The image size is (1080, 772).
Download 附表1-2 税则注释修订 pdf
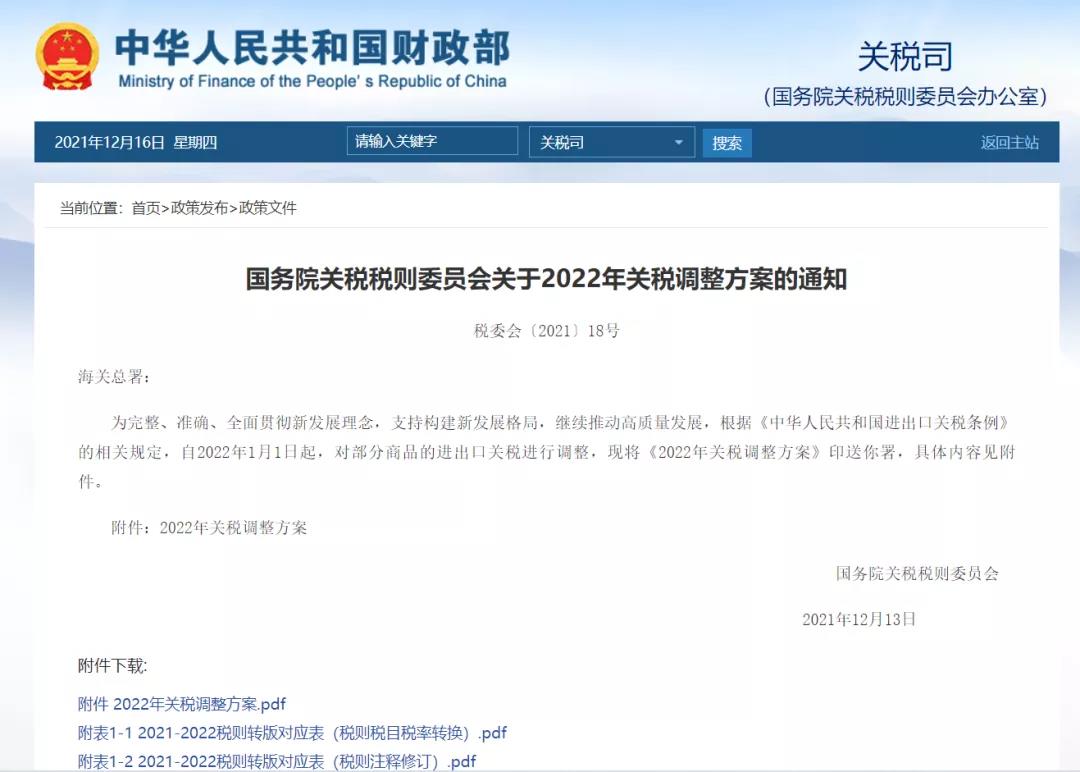pos(277,761)
